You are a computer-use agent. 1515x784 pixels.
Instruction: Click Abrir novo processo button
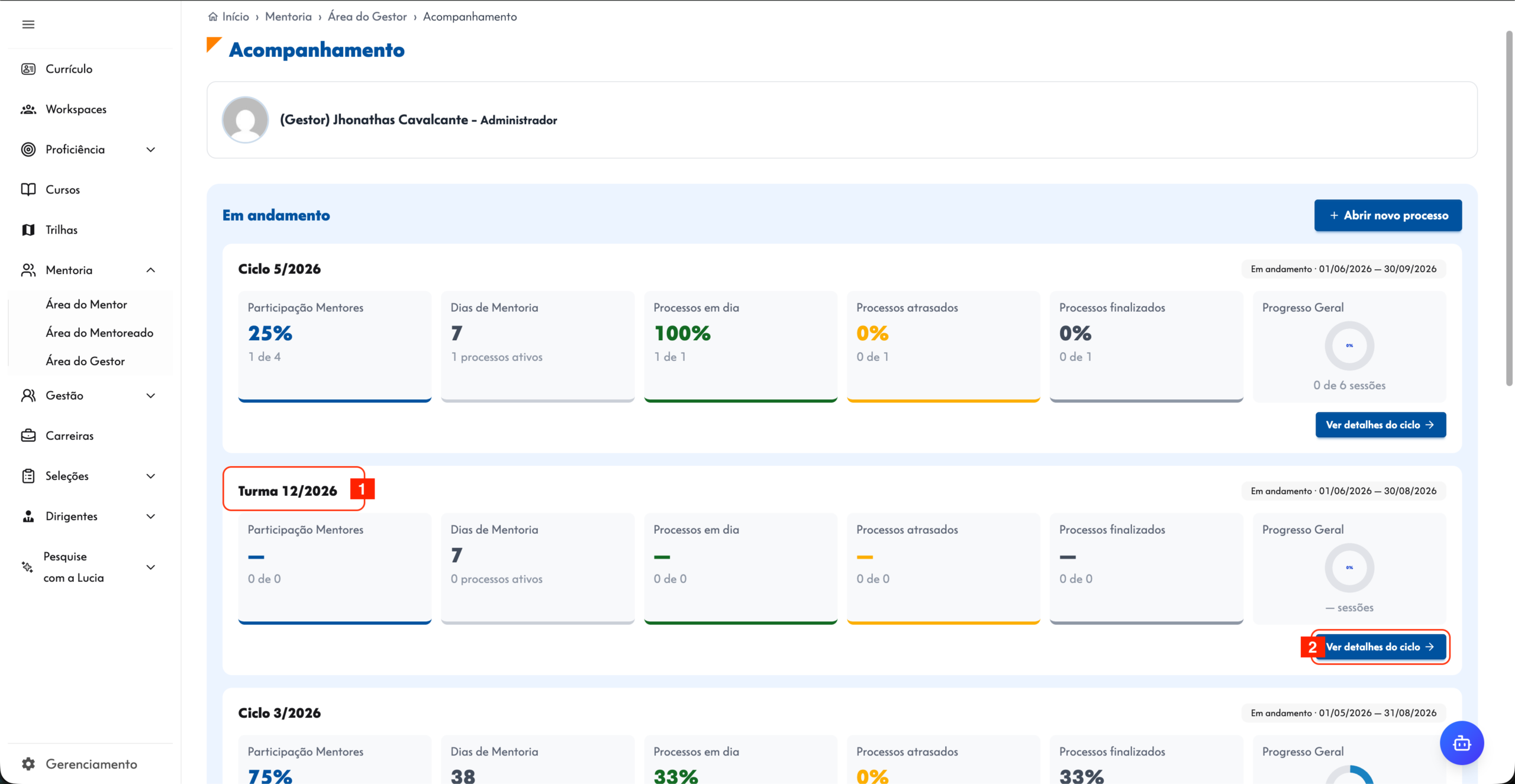click(1388, 215)
